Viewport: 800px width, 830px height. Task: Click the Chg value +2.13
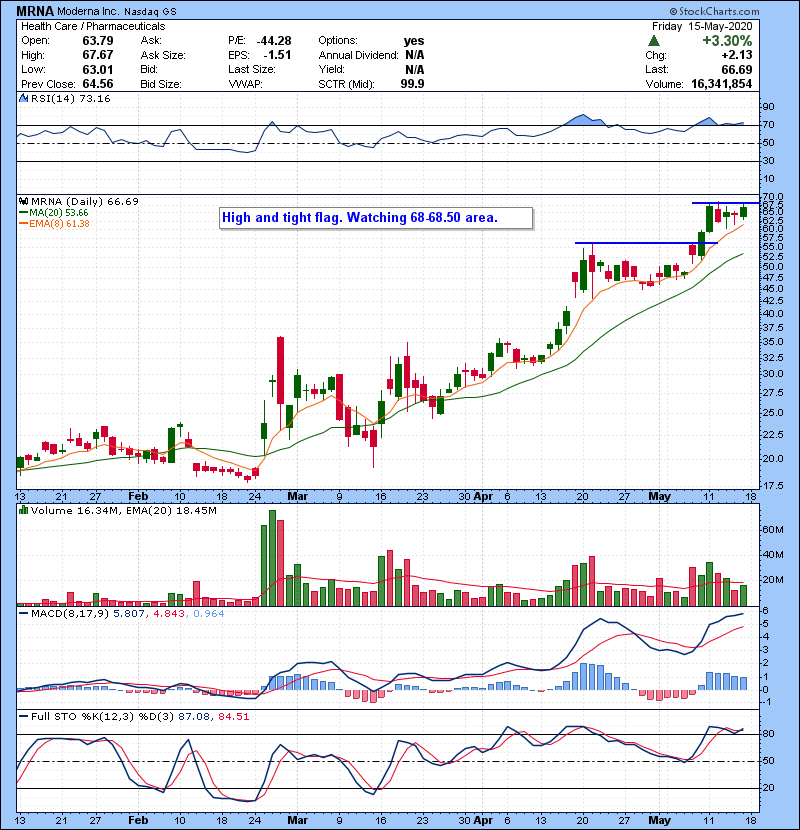coord(736,55)
